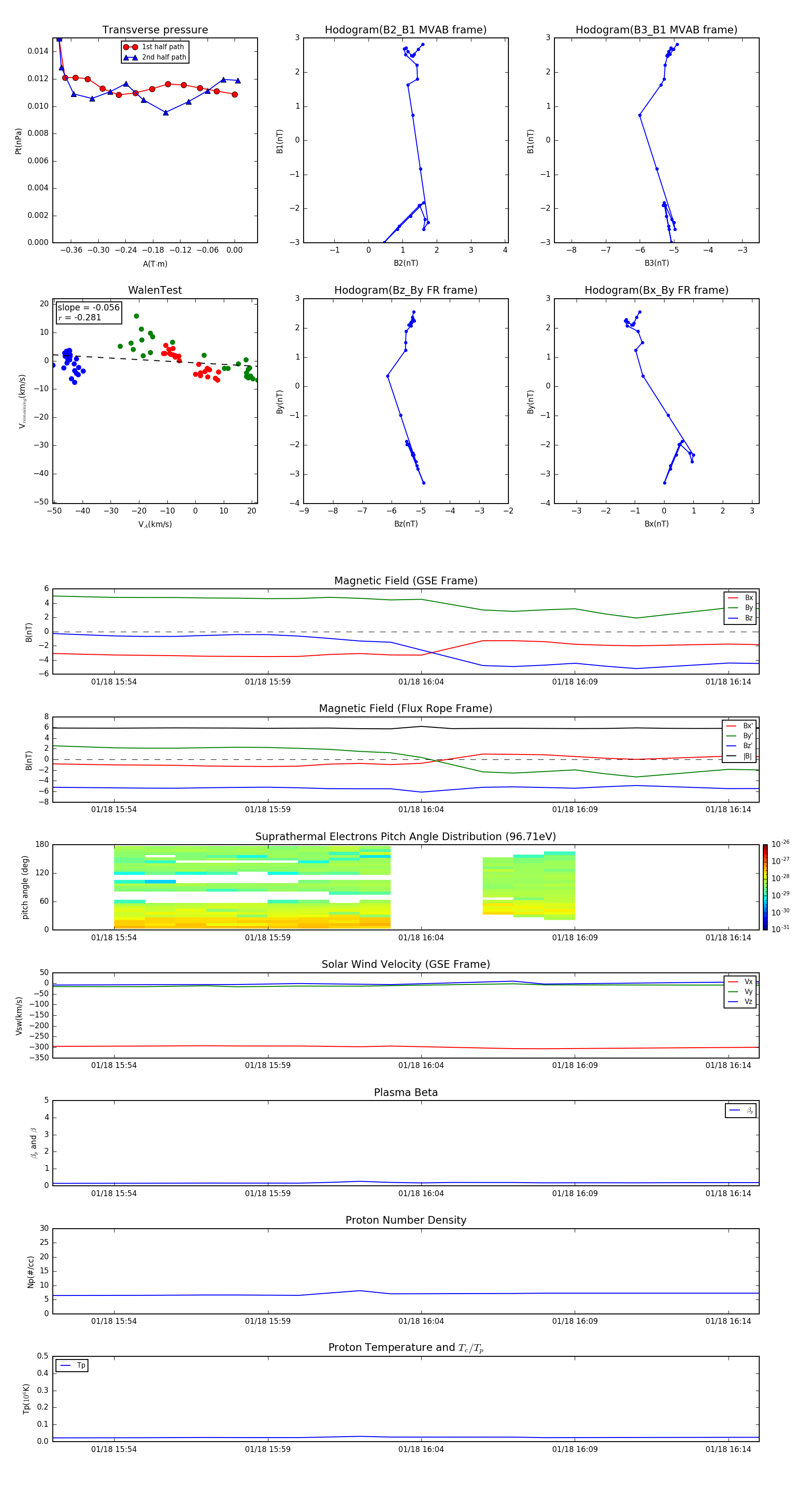812x1489 pixels.
Task: Click the "r = -0.281" annotation
Action: [x=80, y=317]
